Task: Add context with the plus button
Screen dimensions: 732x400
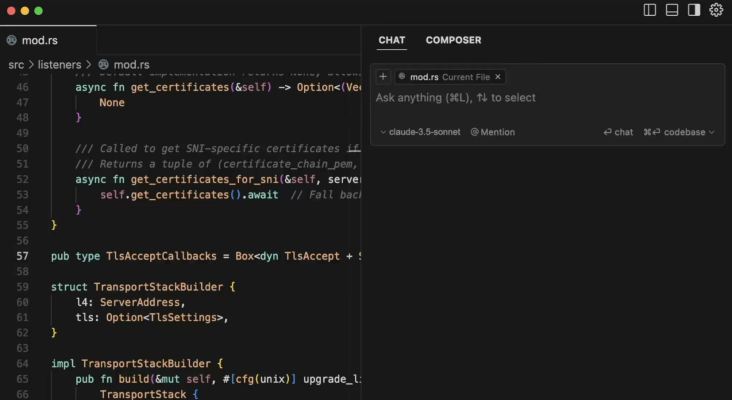Action: [x=383, y=77]
